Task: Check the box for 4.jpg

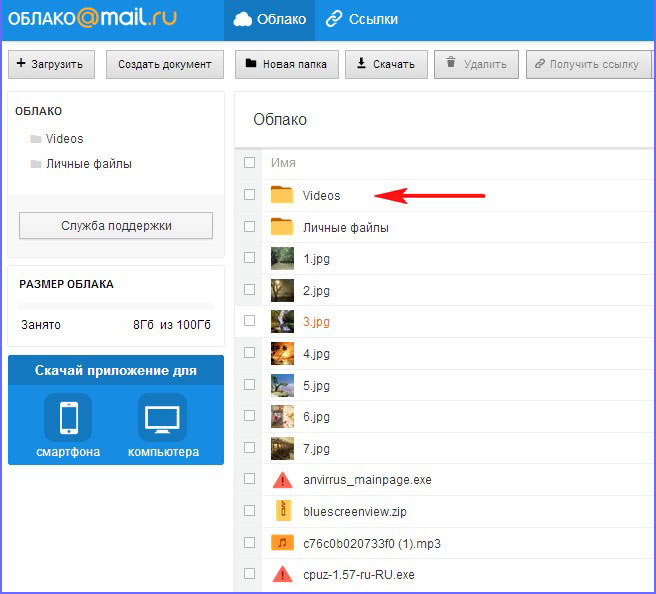Action: (249, 353)
